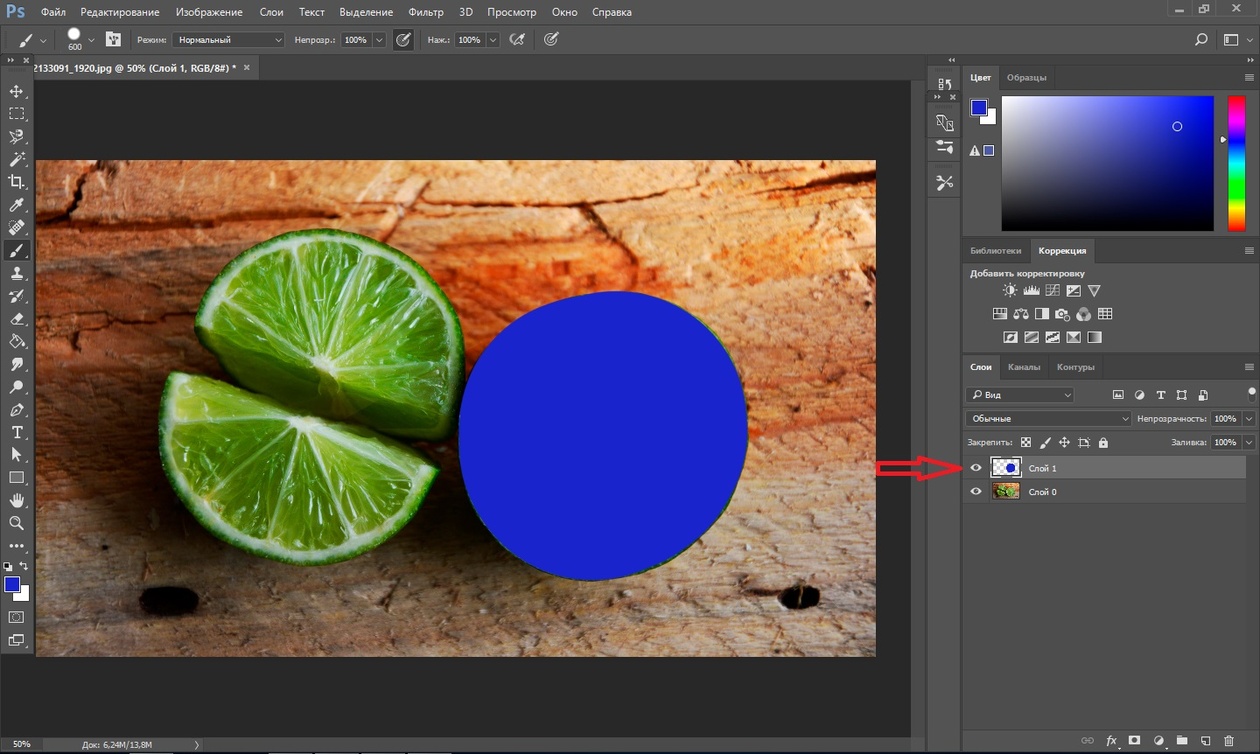The height and width of the screenshot is (754, 1260).
Task: Hide layer Слой 1 with eye icon
Action: (976, 468)
